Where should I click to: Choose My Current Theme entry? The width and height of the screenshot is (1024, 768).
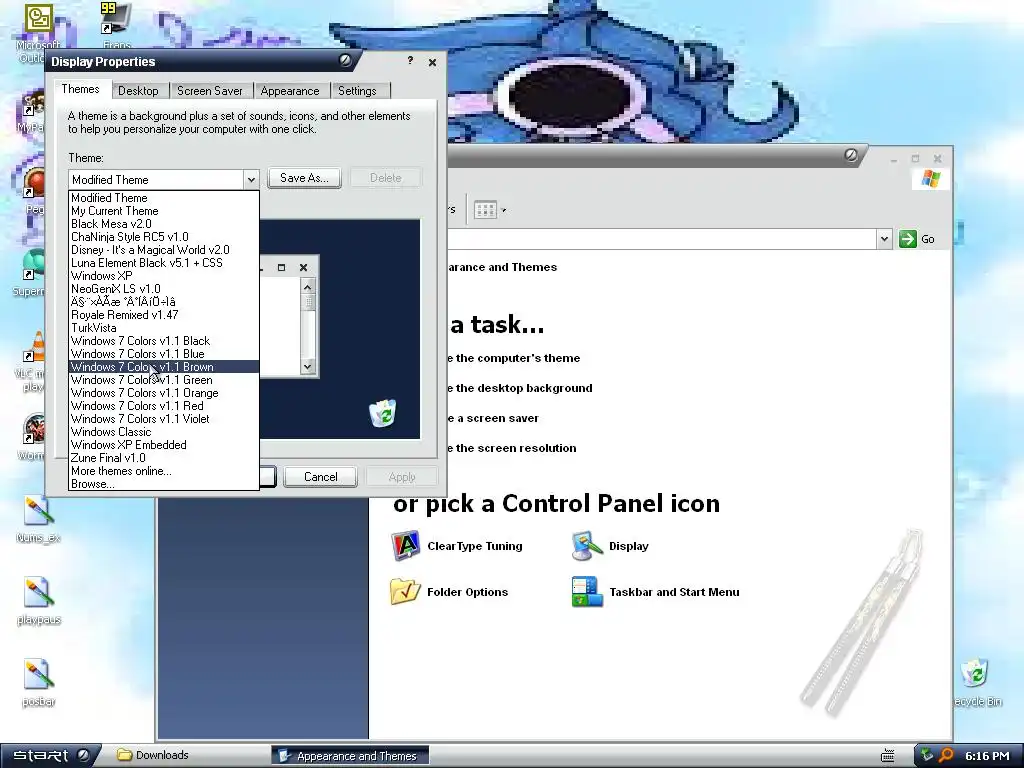click(x=164, y=211)
